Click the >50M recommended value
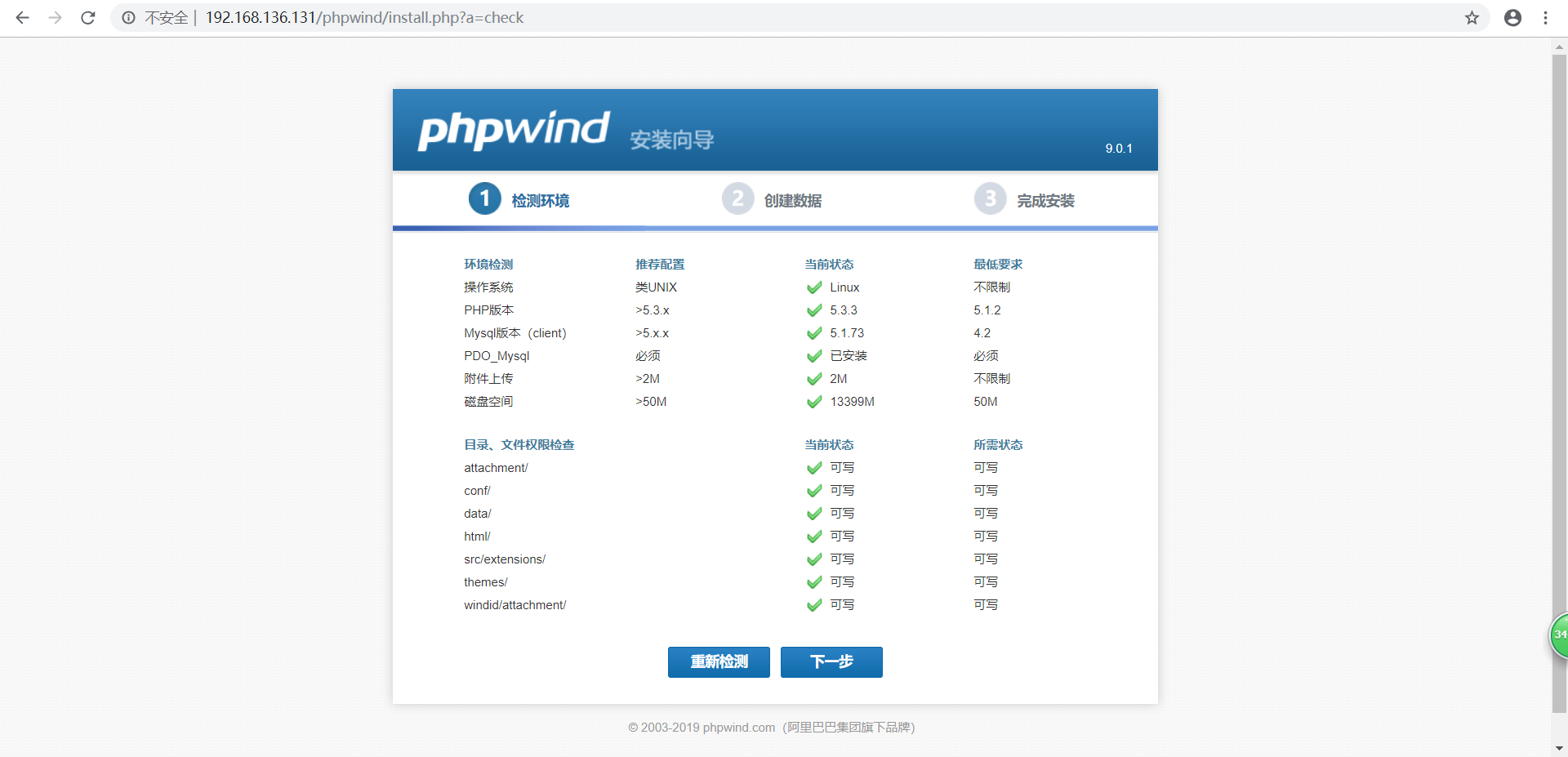 tap(651, 402)
